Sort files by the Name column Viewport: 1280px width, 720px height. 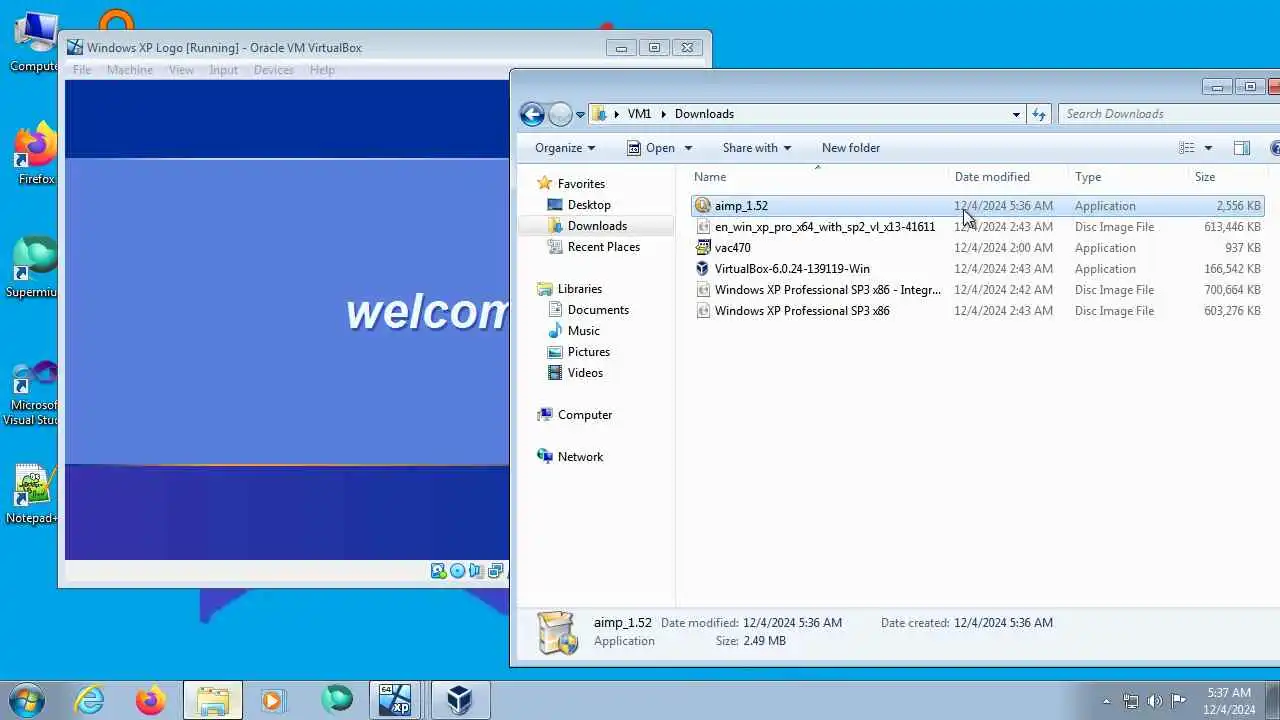817,177
